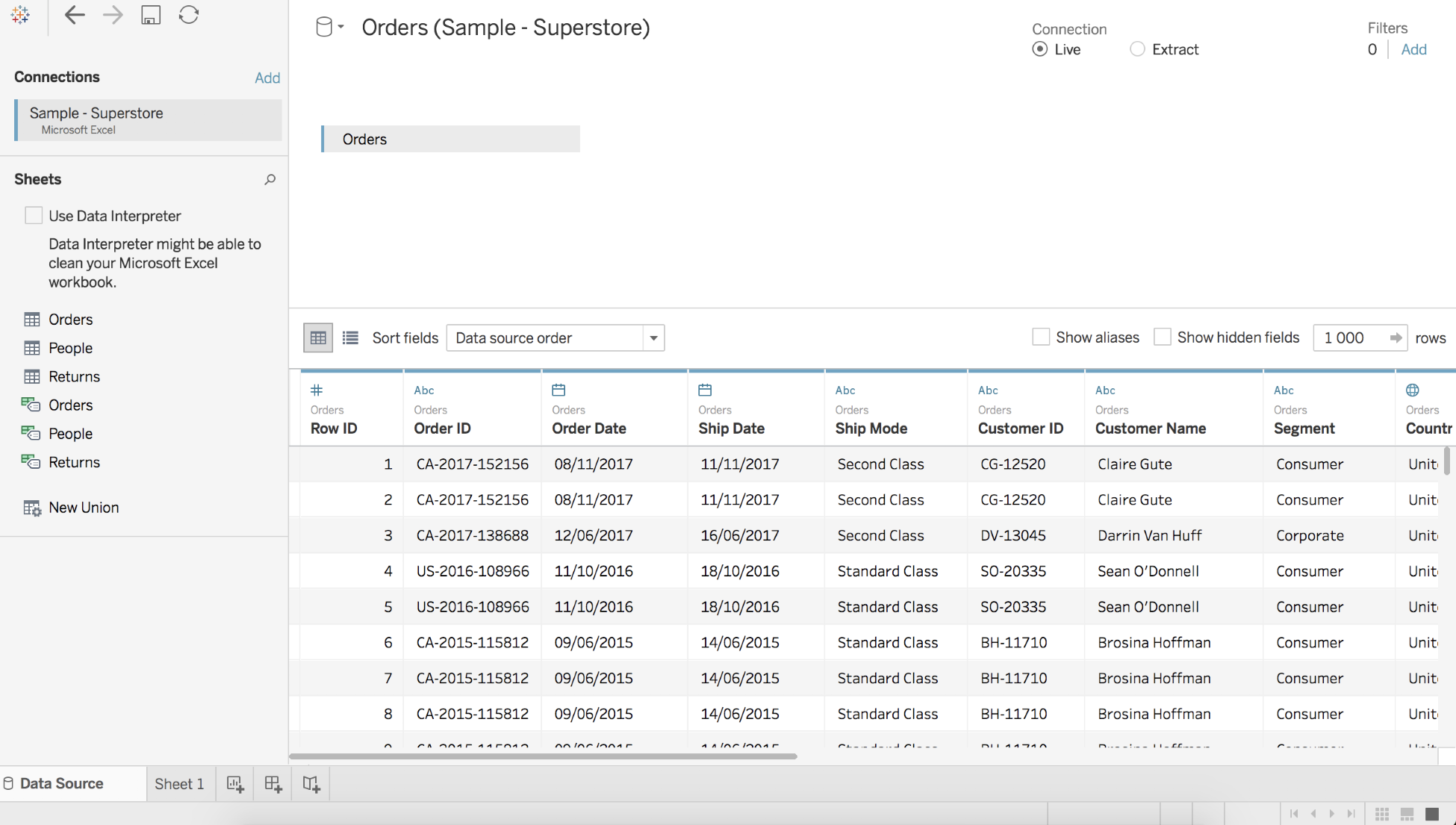Open the Data Source tab
The width and height of the screenshot is (1456, 825).
tap(73, 784)
